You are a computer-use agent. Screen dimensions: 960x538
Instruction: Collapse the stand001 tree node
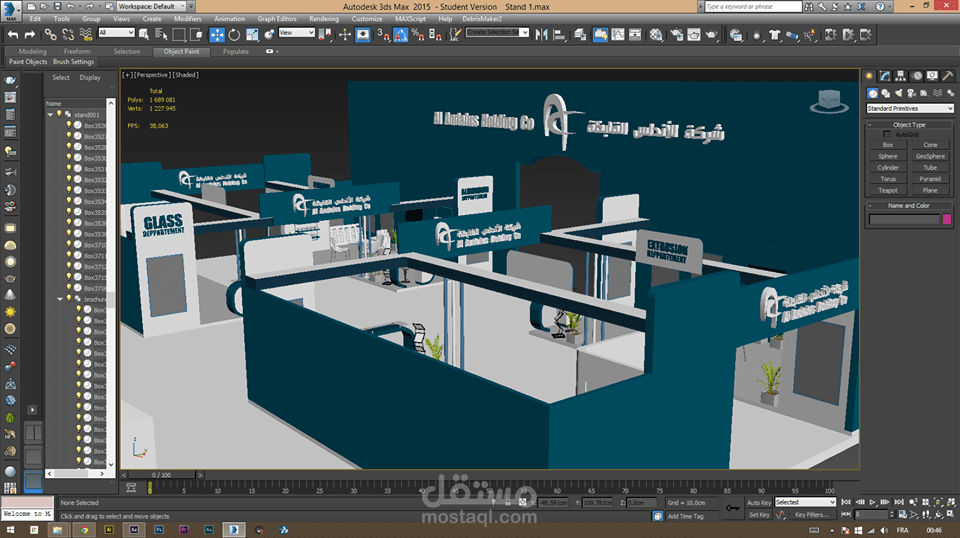tap(50, 114)
